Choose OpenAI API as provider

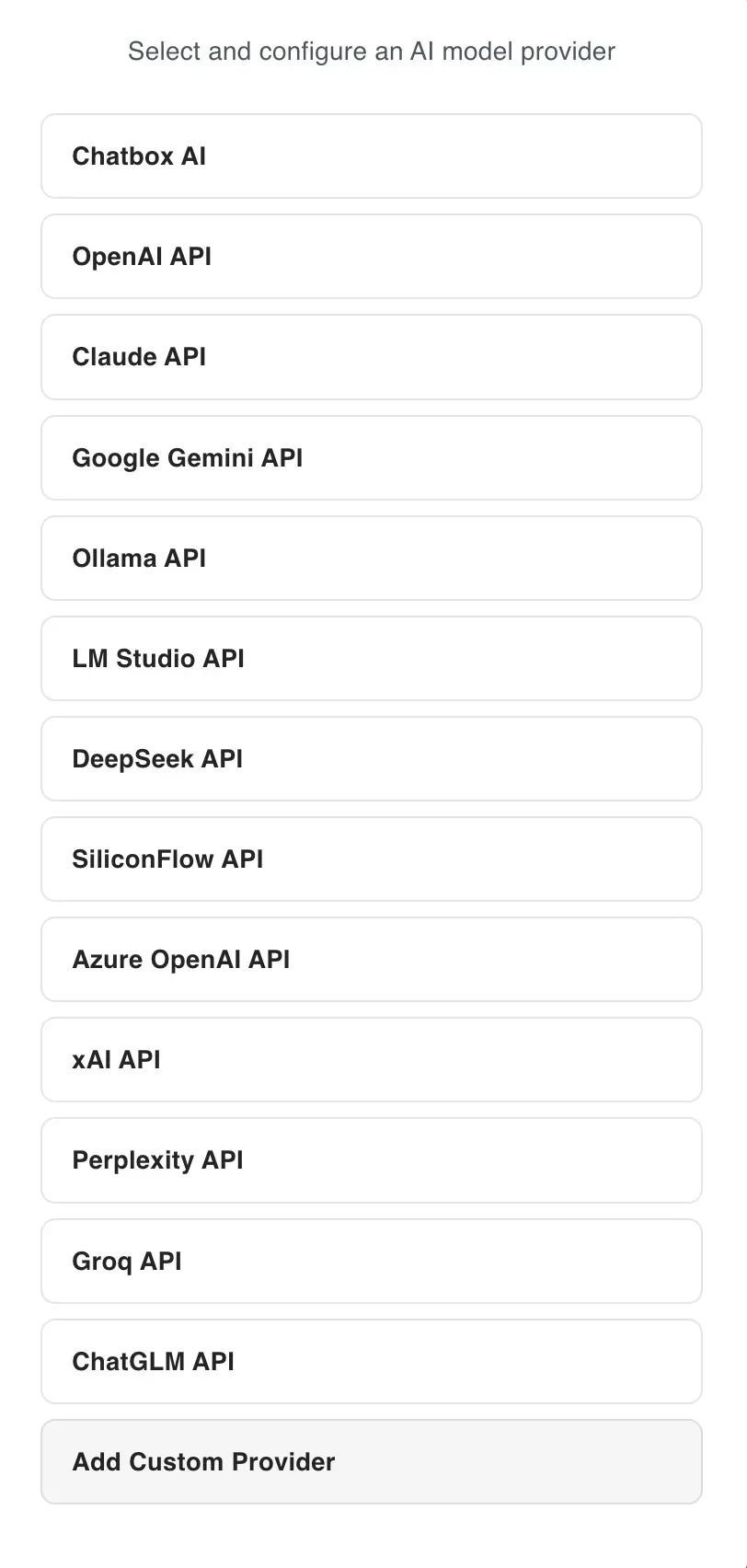372,257
